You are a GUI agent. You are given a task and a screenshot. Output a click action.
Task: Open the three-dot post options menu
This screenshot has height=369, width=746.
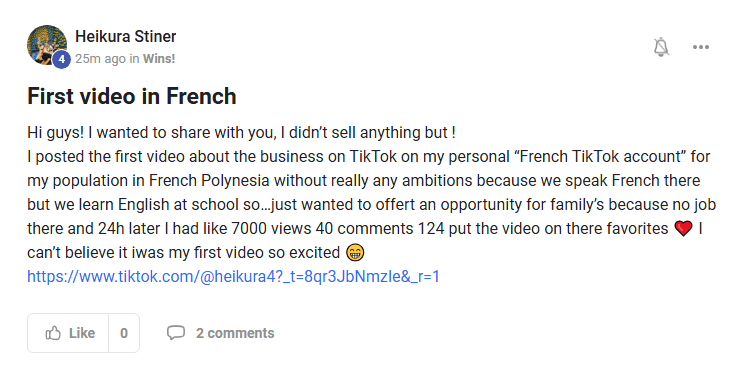pos(701,47)
